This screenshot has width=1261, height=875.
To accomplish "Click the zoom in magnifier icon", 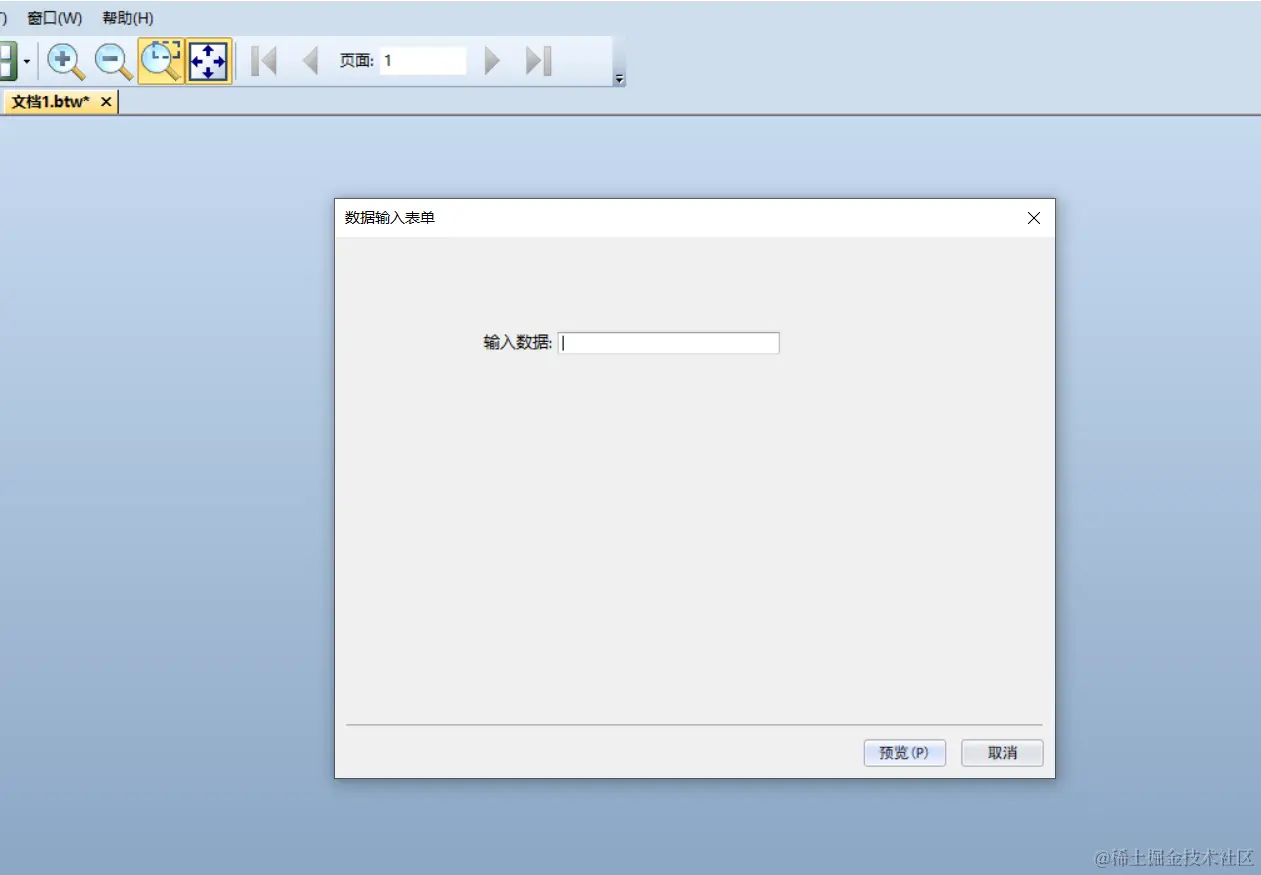I will coord(66,61).
